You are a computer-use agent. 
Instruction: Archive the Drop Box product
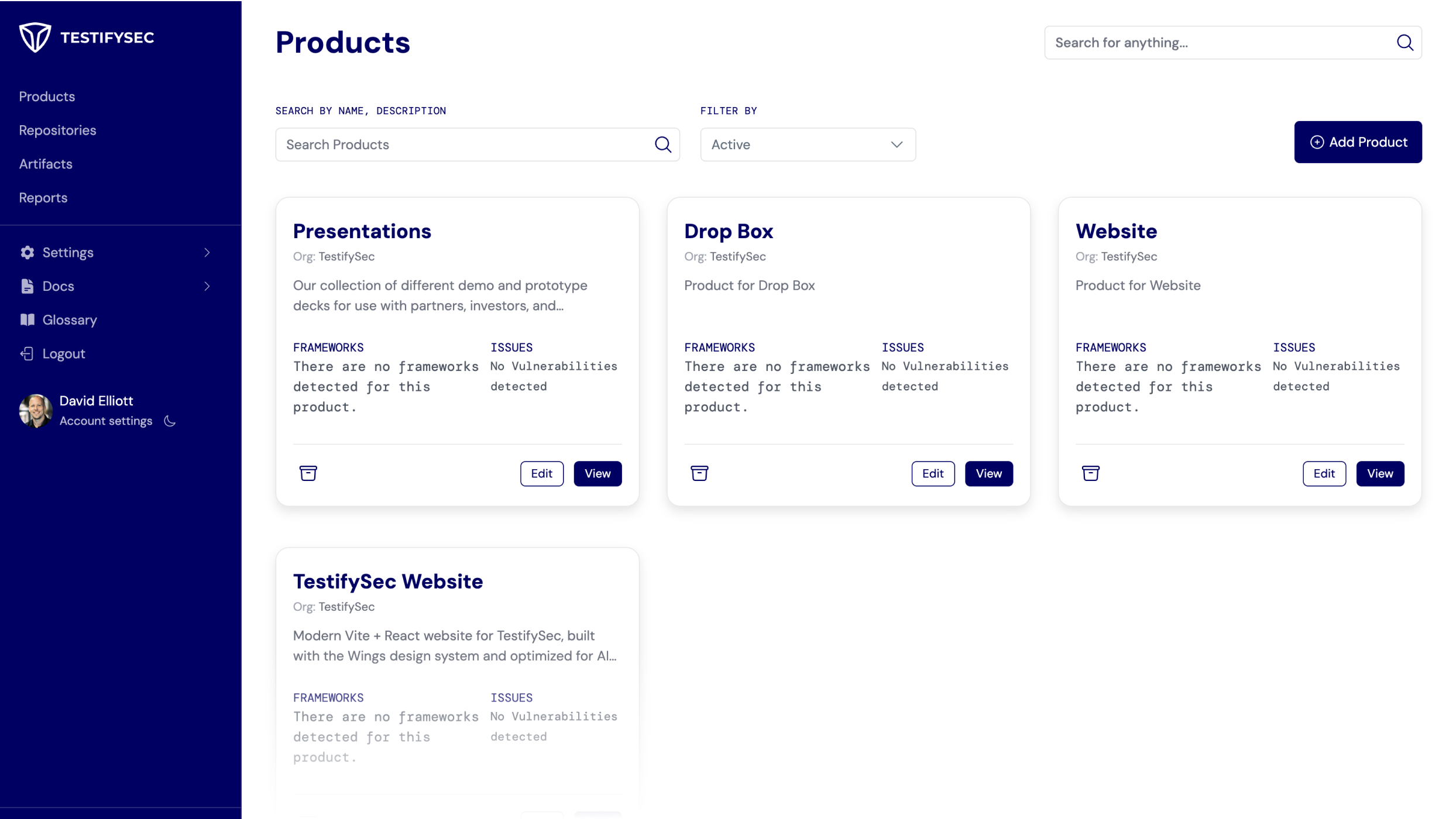pyautogui.click(x=699, y=473)
